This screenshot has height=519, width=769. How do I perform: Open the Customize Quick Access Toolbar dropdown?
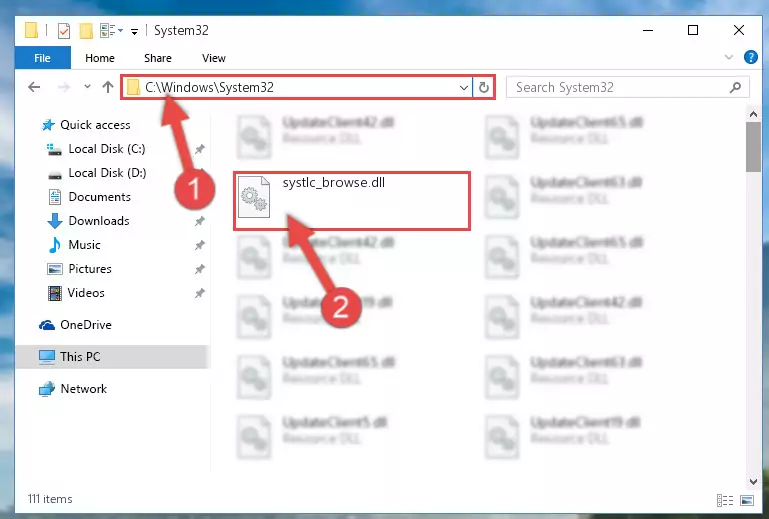click(134, 32)
